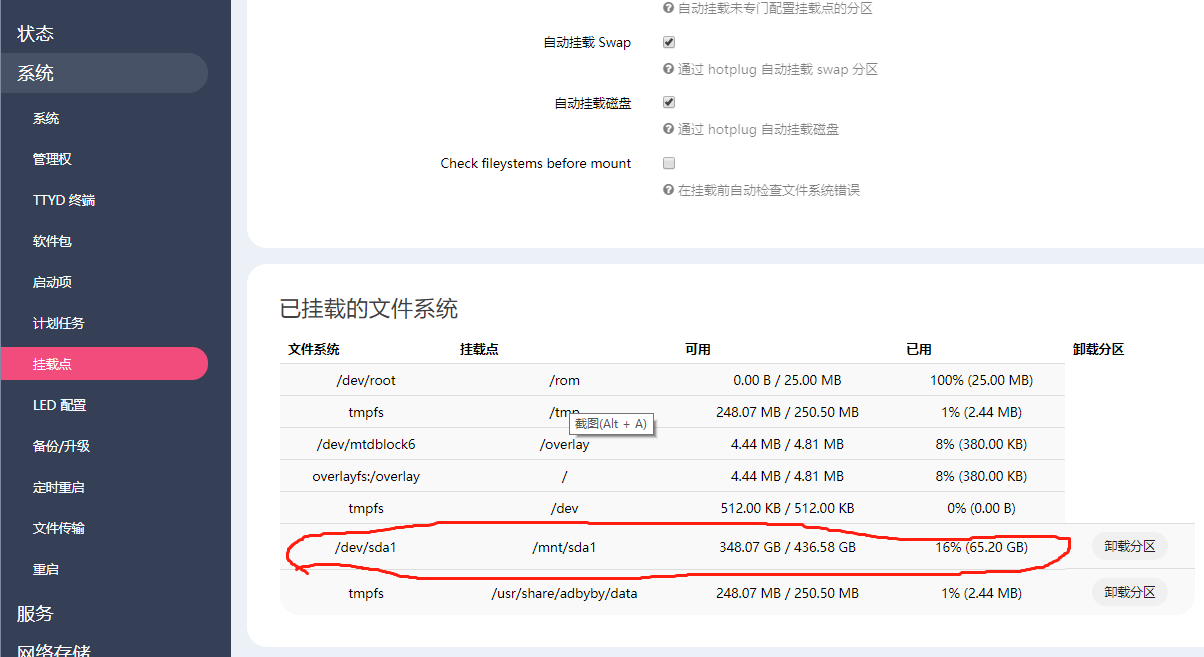Enable Check filesystems before mount checkbox
The width and height of the screenshot is (1204, 657).
point(669,163)
